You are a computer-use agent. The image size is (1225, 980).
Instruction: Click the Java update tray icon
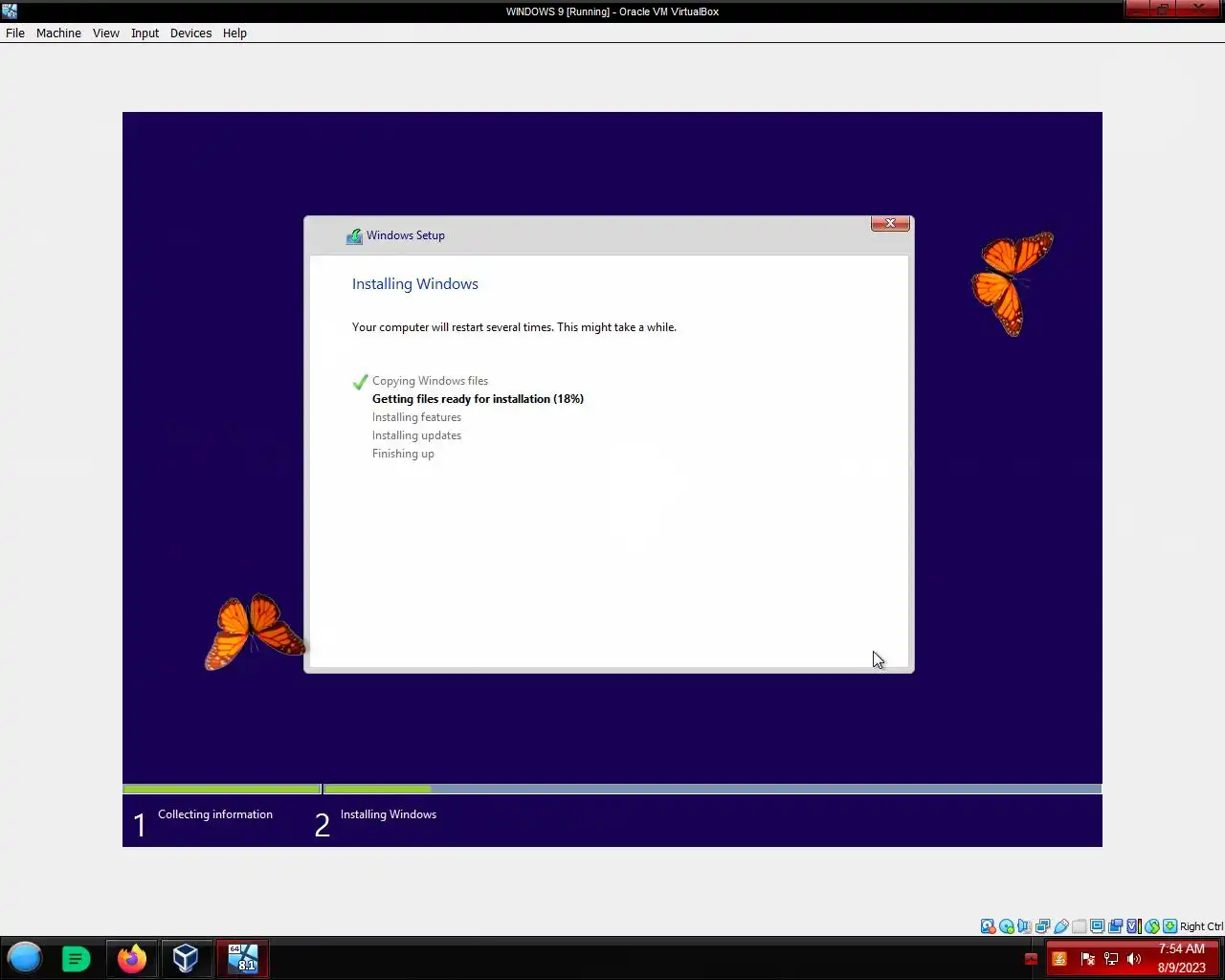[1059, 959]
